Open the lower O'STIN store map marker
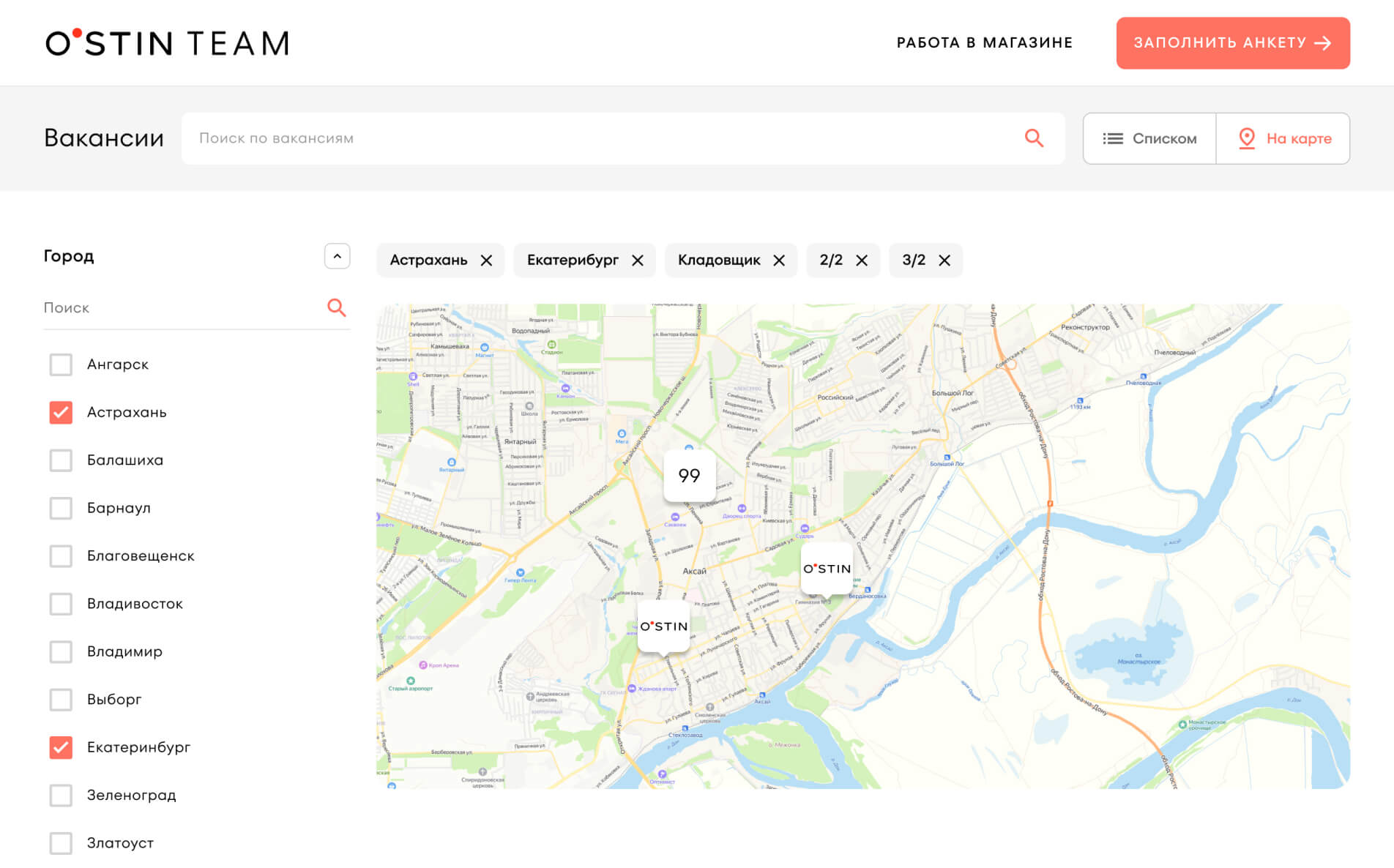Screen dimensions: 1394x868 pyautogui.click(x=663, y=626)
